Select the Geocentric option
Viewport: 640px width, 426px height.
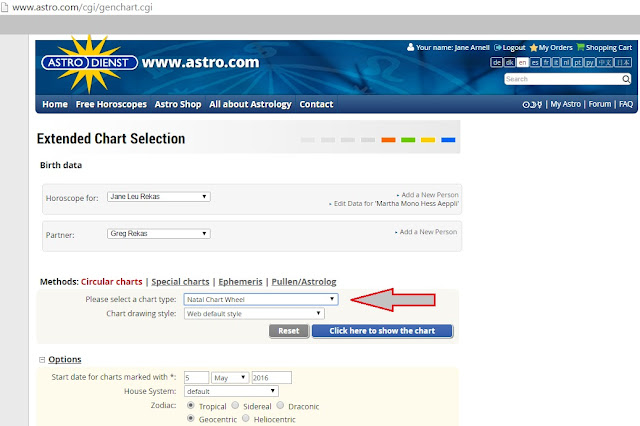tap(191, 418)
